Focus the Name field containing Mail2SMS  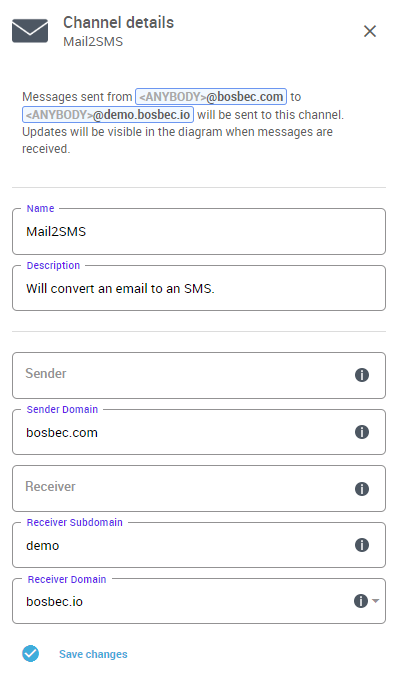click(199, 232)
